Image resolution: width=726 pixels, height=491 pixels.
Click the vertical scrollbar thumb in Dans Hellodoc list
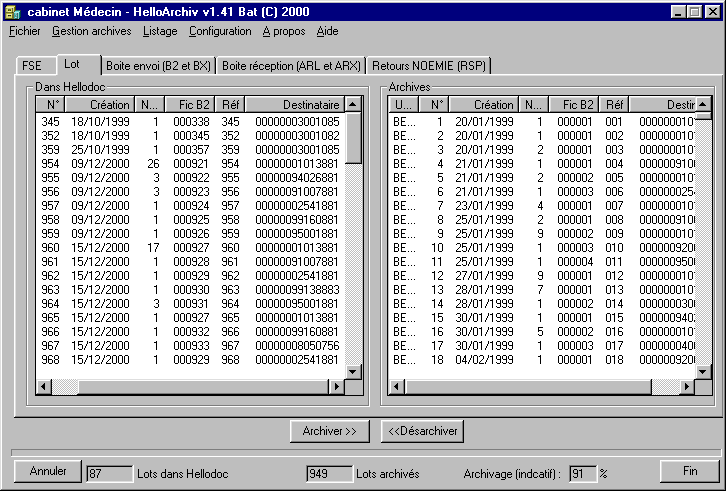point(353,138)
